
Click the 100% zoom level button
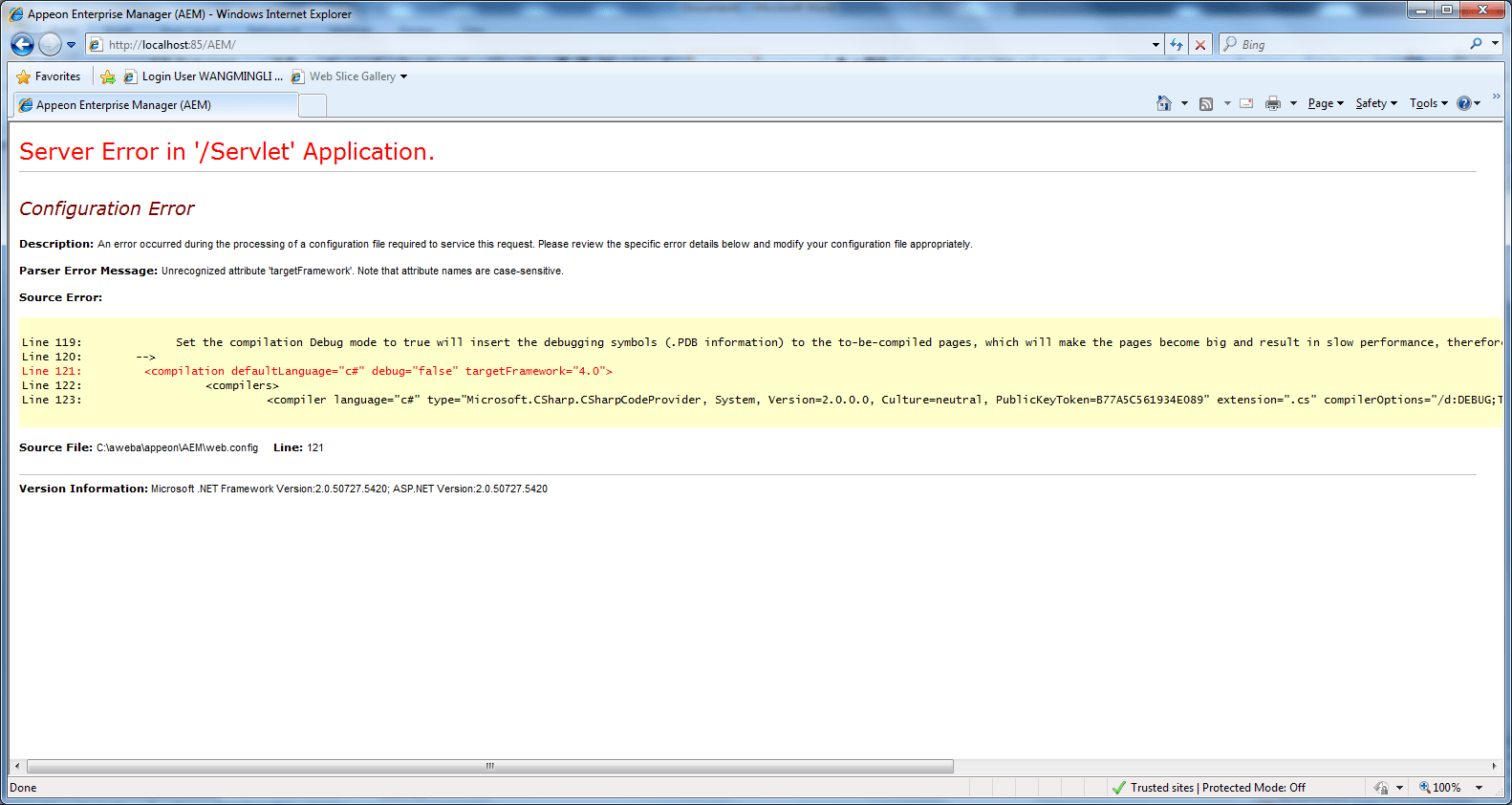click(1439, 788)
